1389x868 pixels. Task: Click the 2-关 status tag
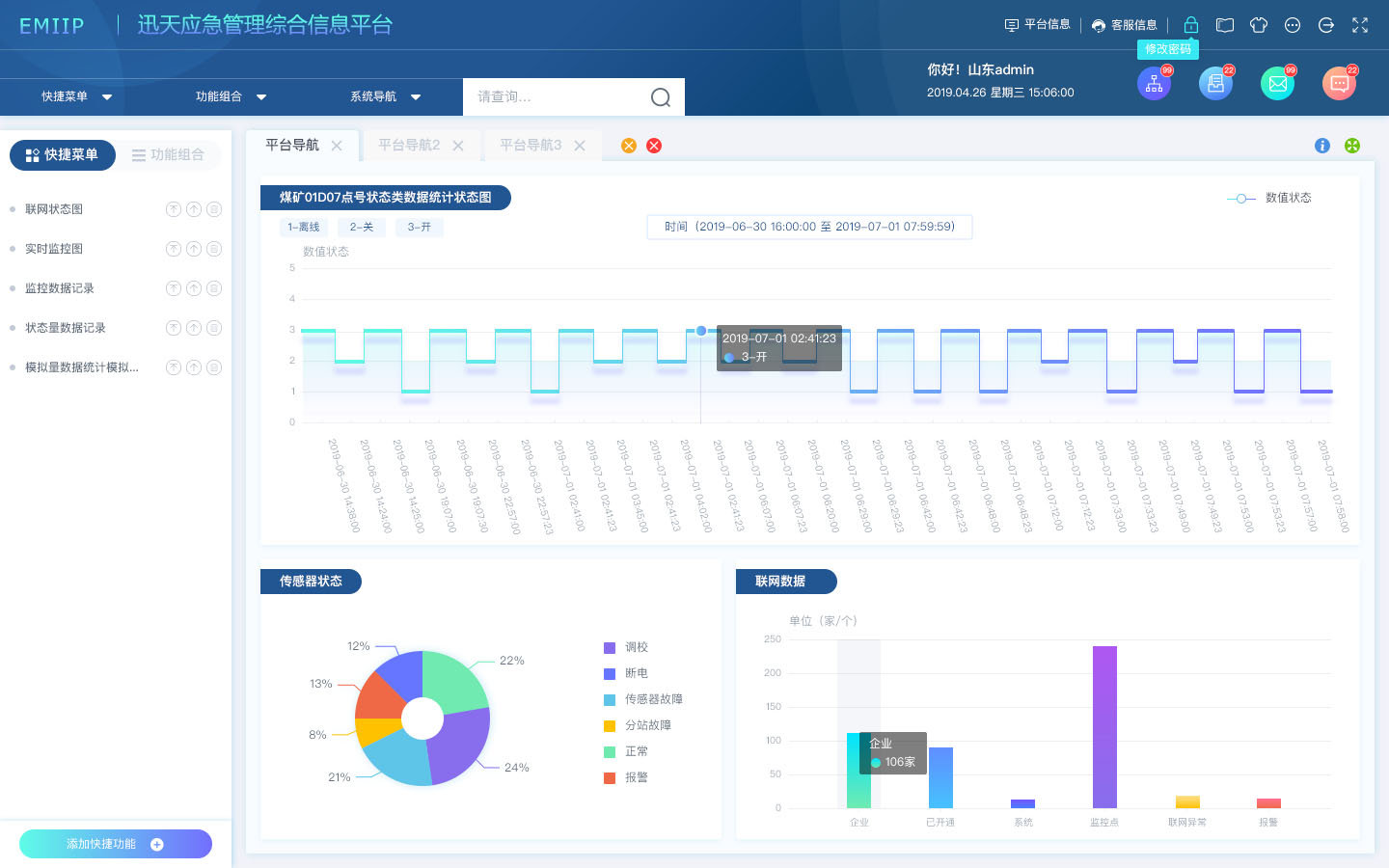click(362, 228)
